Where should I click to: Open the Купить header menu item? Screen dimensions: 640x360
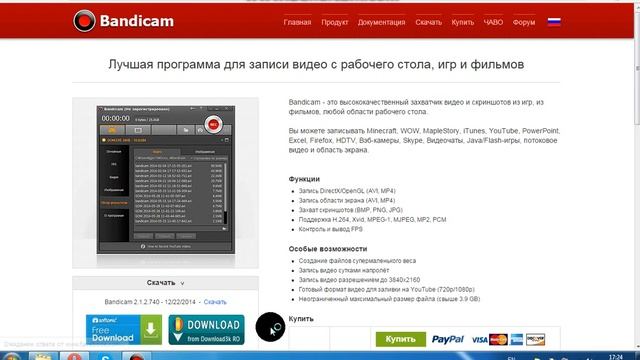(462, 22)
